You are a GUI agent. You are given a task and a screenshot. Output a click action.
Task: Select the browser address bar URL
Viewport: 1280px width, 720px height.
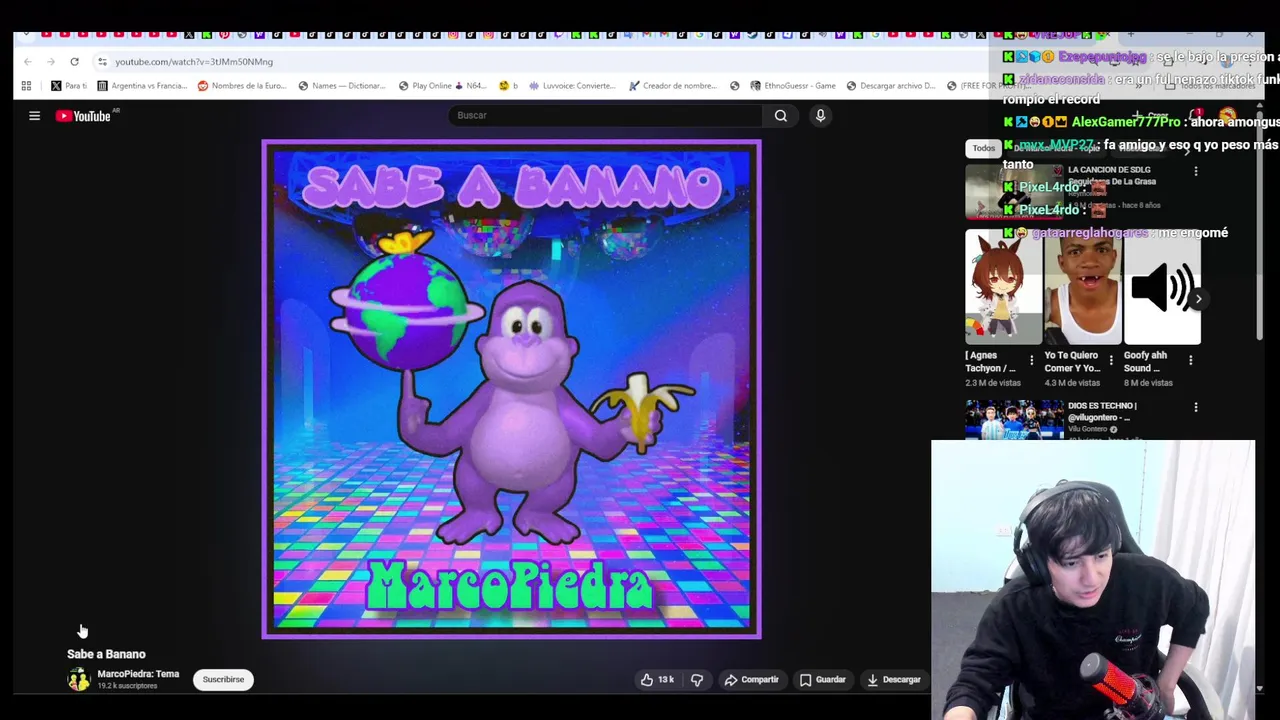pos(194,62)
